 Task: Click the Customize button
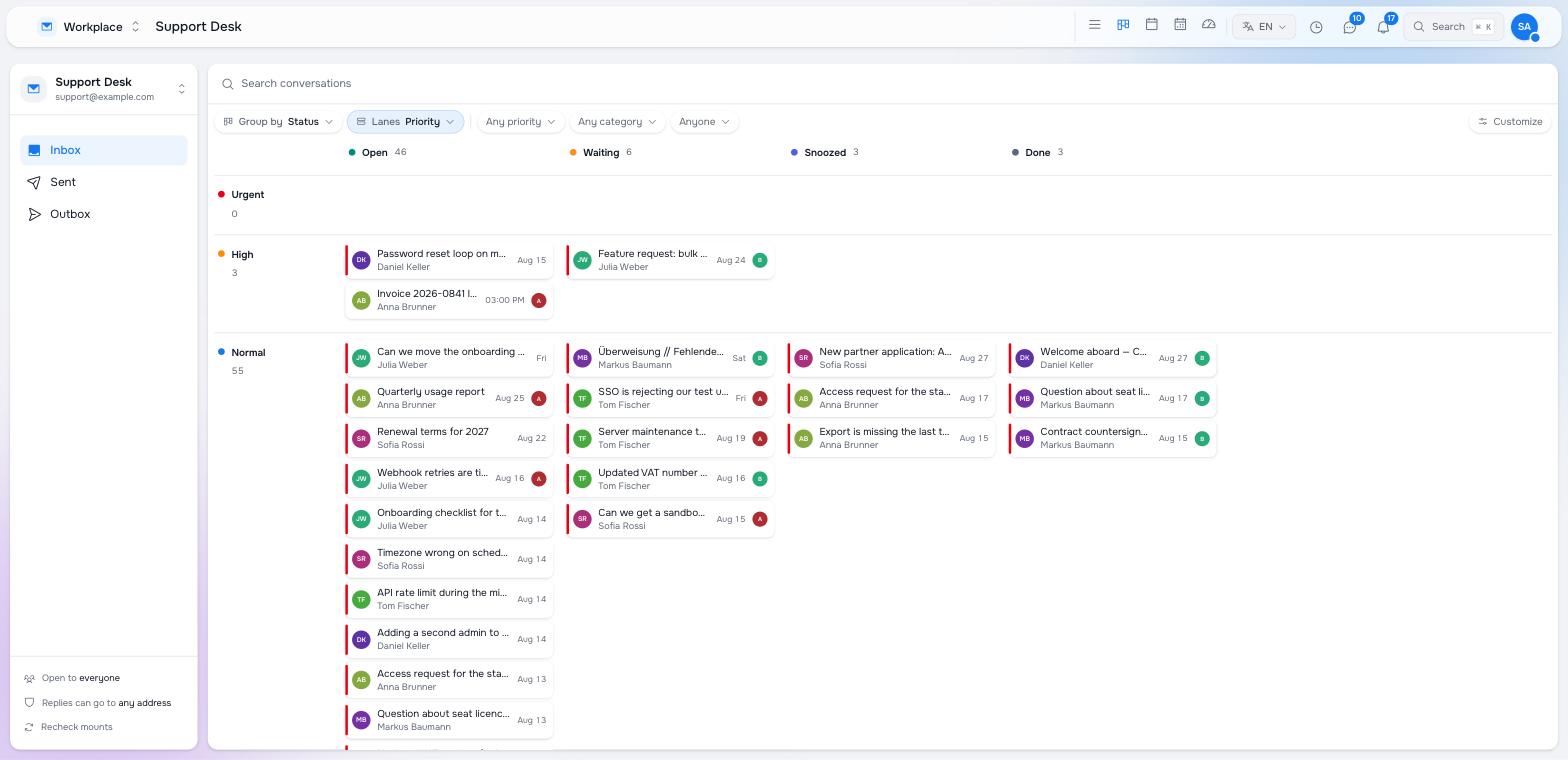pos(1510,122)
